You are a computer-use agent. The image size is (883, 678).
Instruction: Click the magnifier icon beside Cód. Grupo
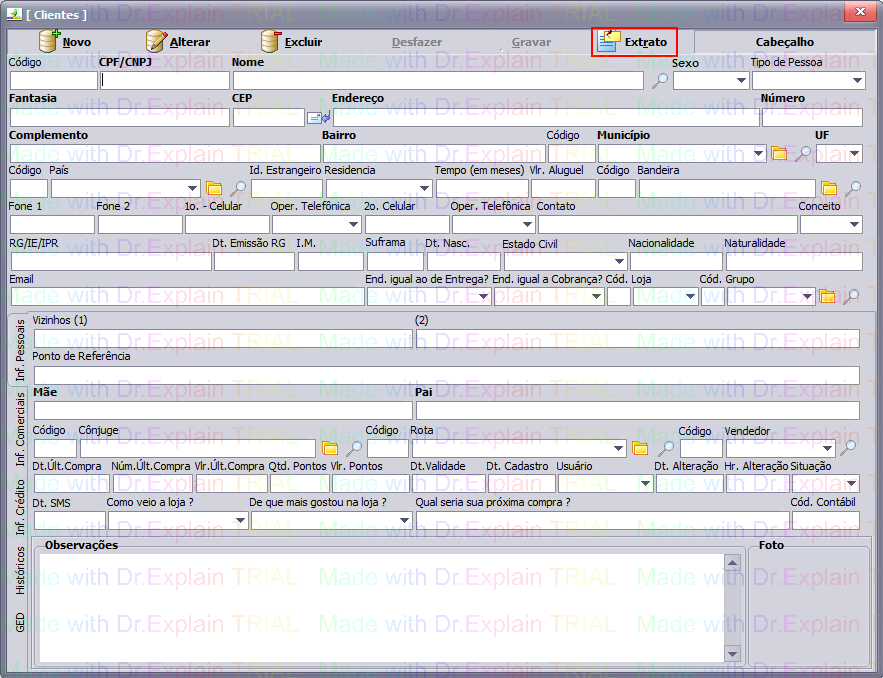tap(850, 296)
